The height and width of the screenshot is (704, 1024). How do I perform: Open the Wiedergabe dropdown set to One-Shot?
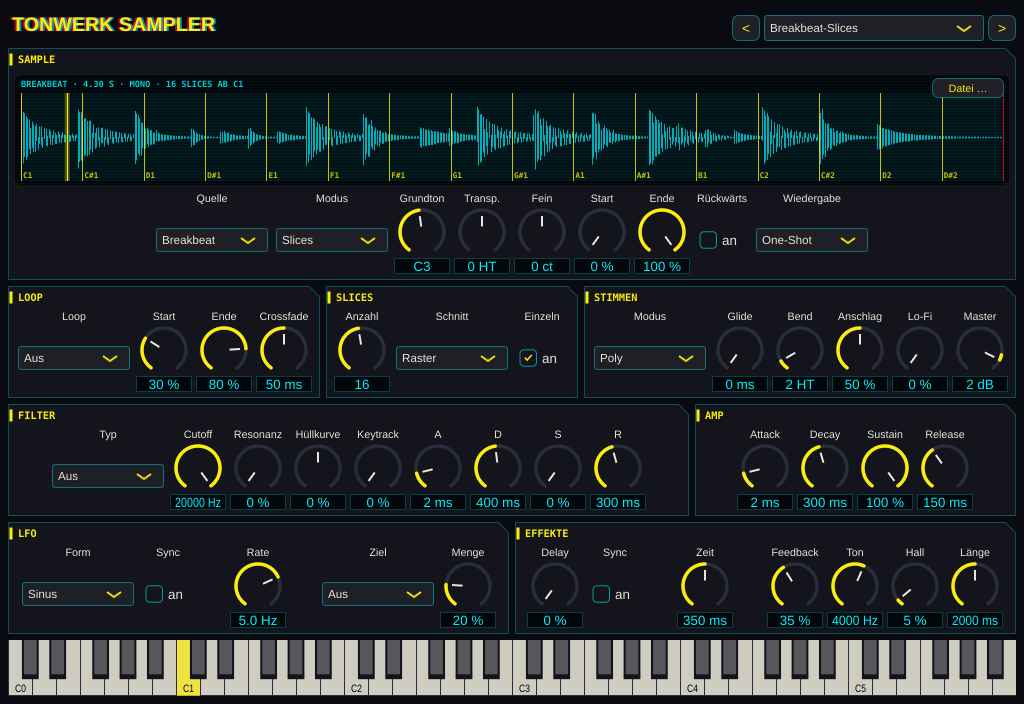812,240
